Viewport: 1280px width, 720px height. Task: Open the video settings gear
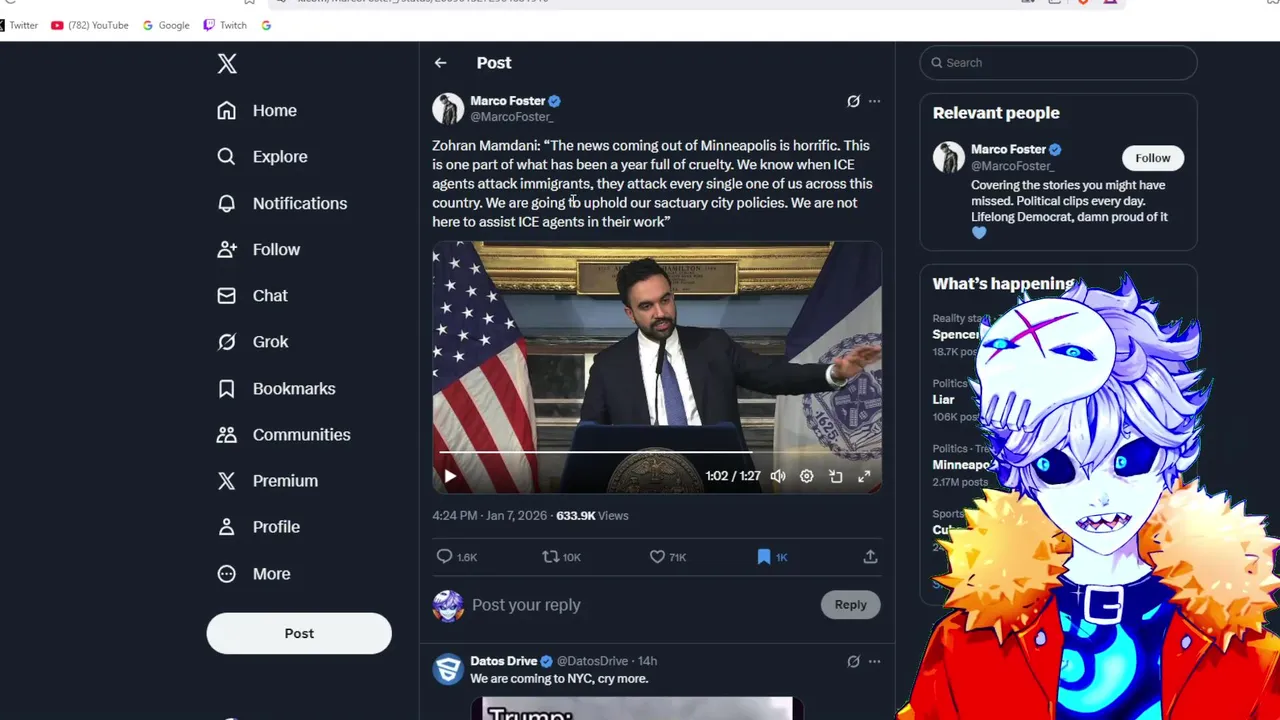pyautogui.click(x=807, y=477)
